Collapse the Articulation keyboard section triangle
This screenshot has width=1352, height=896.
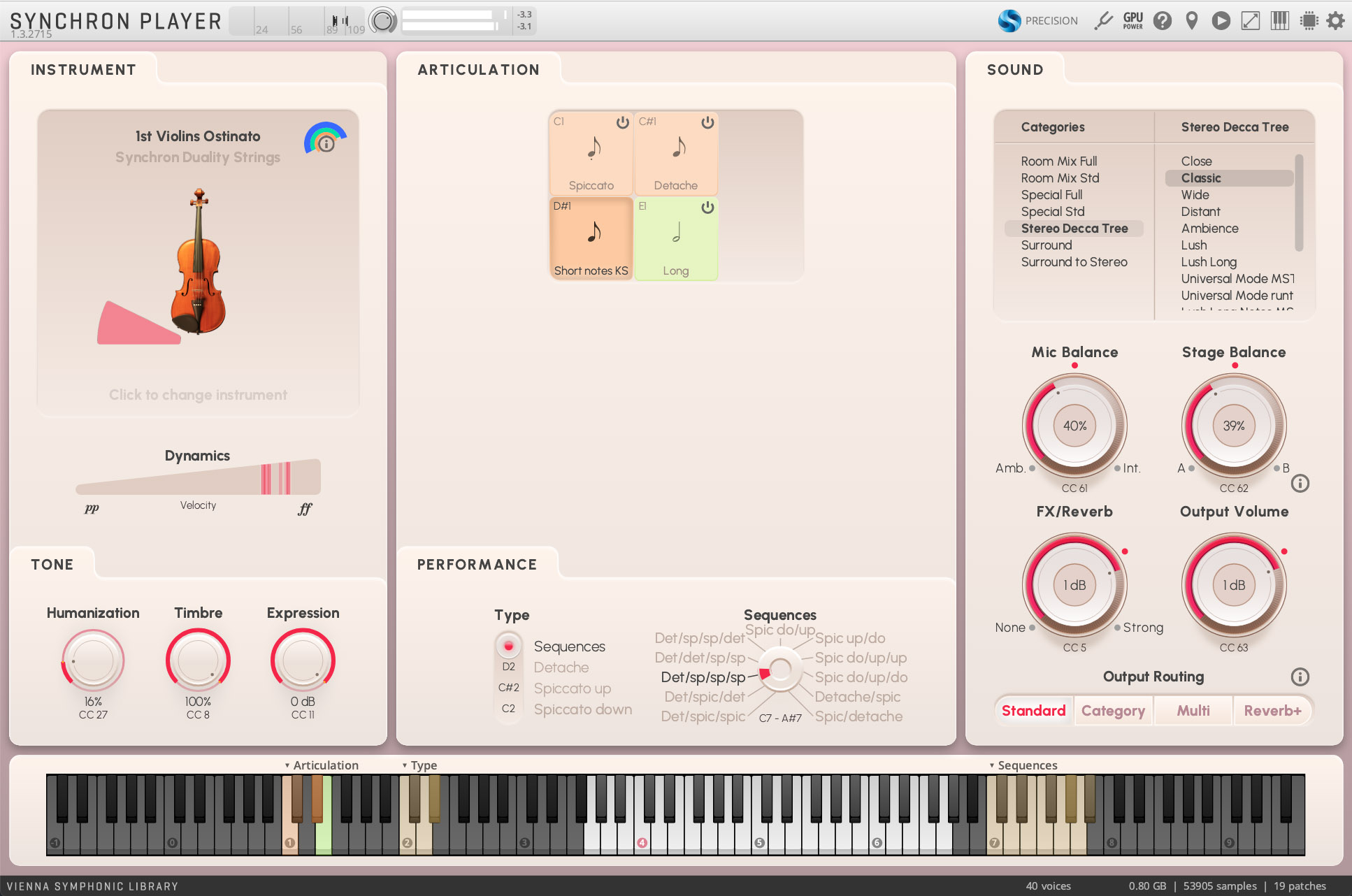point(287,766)
